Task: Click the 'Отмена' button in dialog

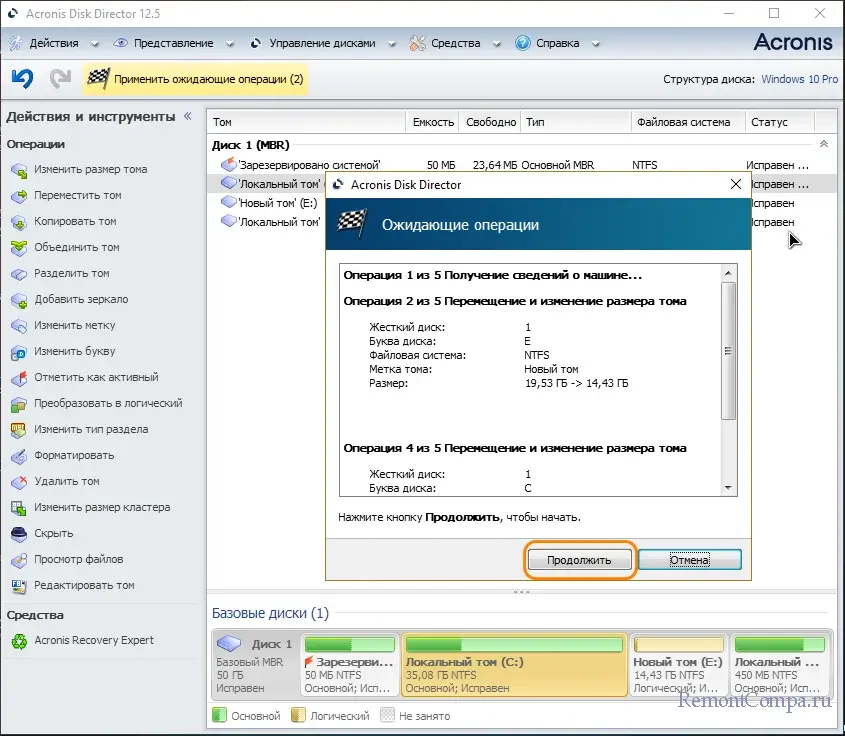Action: (689, 560)
